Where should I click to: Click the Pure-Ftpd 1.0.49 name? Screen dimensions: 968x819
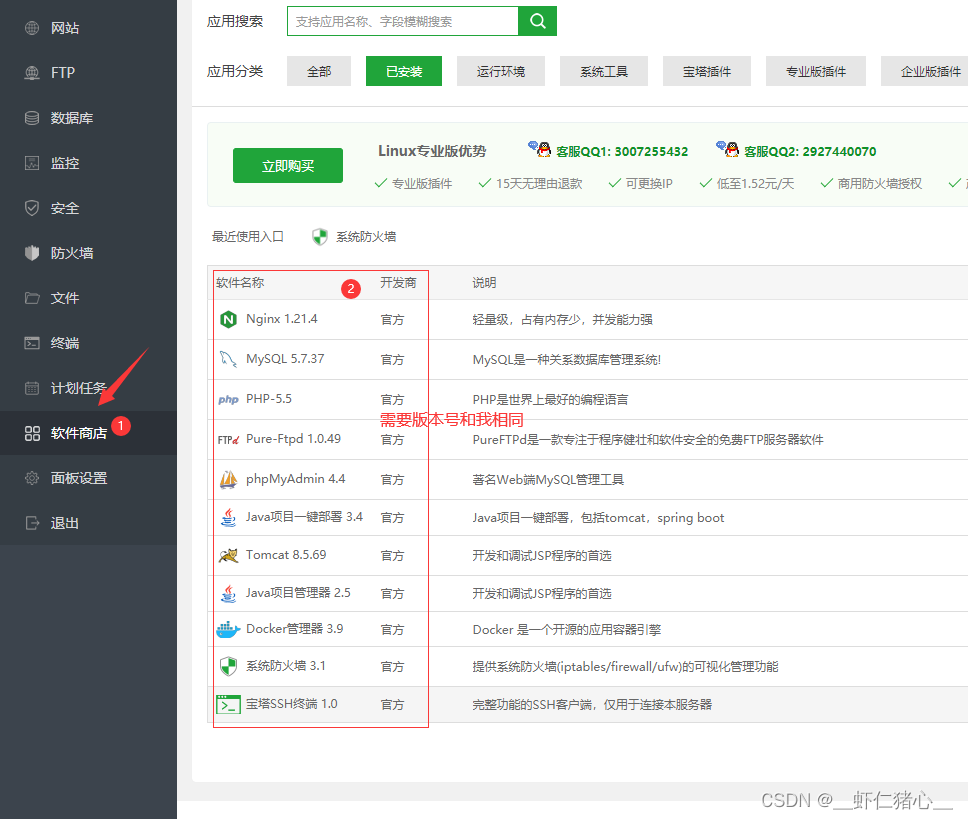(x=293, y=439)
